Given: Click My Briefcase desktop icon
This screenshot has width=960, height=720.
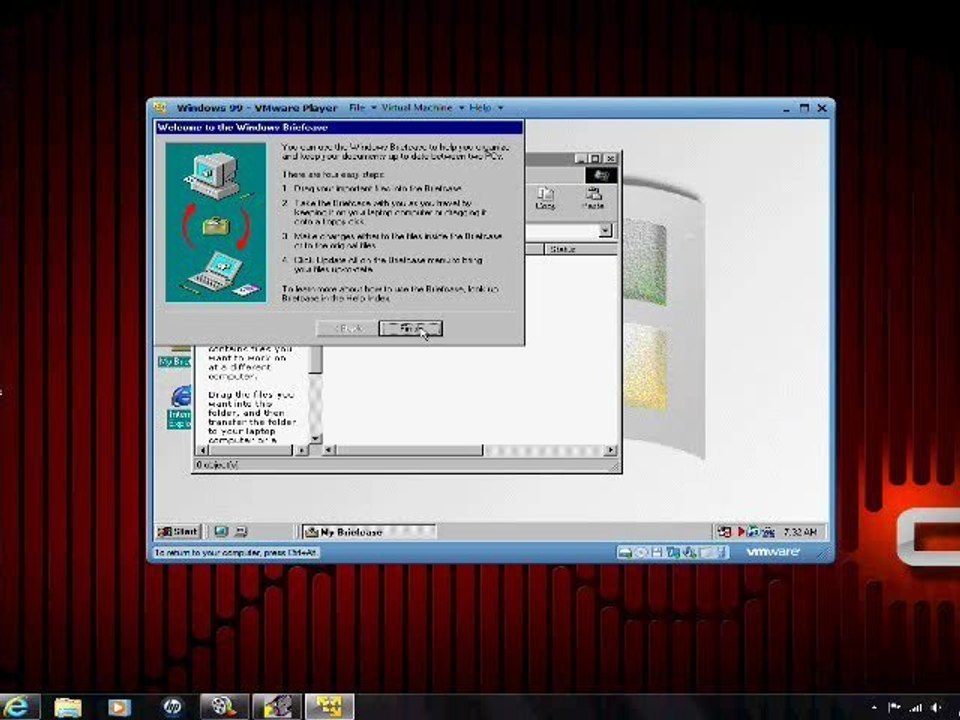Looking at the screenshot, I should click(175, 357).
